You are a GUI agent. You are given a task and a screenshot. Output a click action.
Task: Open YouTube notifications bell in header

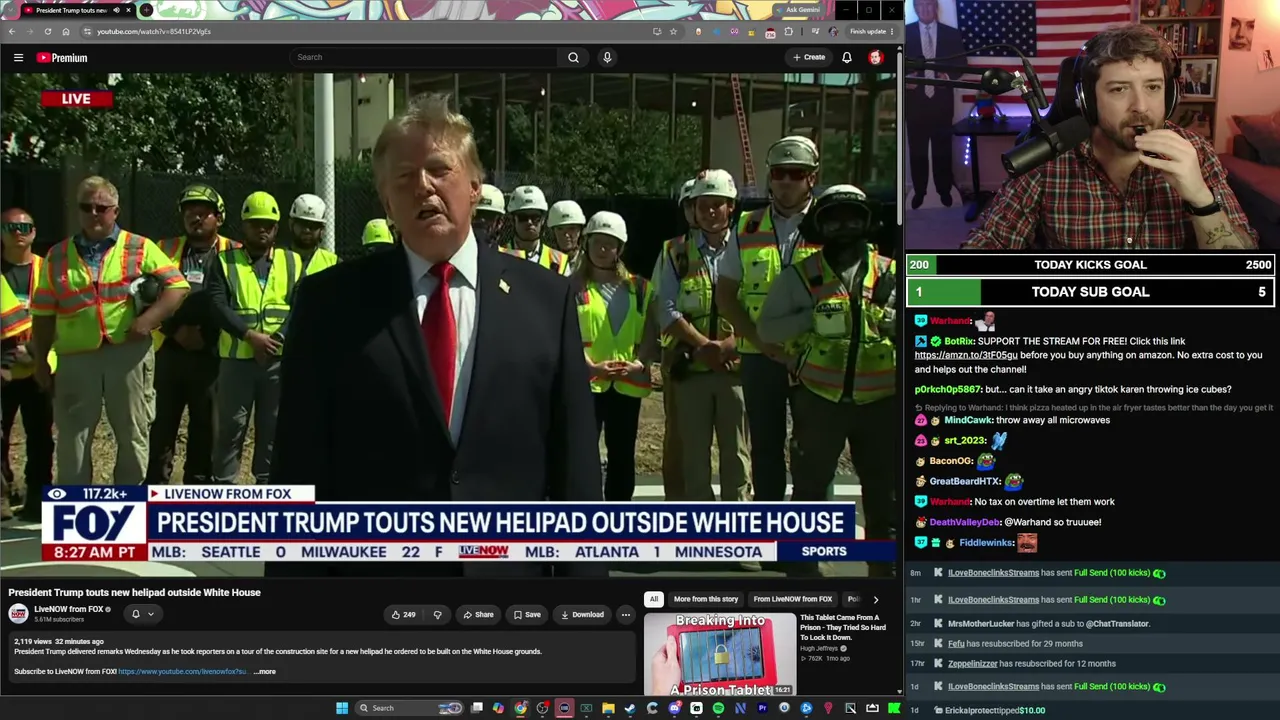point(846,57)
